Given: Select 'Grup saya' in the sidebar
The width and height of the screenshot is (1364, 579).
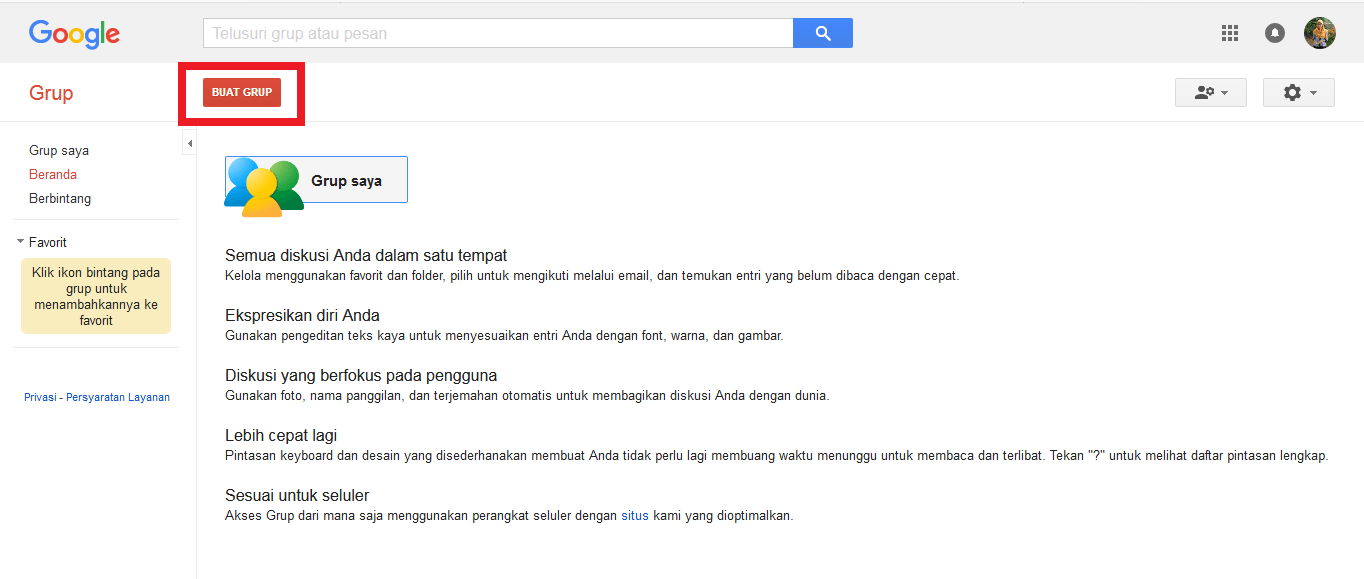Looking at the screenshot, I should click(x=59, y=151).
